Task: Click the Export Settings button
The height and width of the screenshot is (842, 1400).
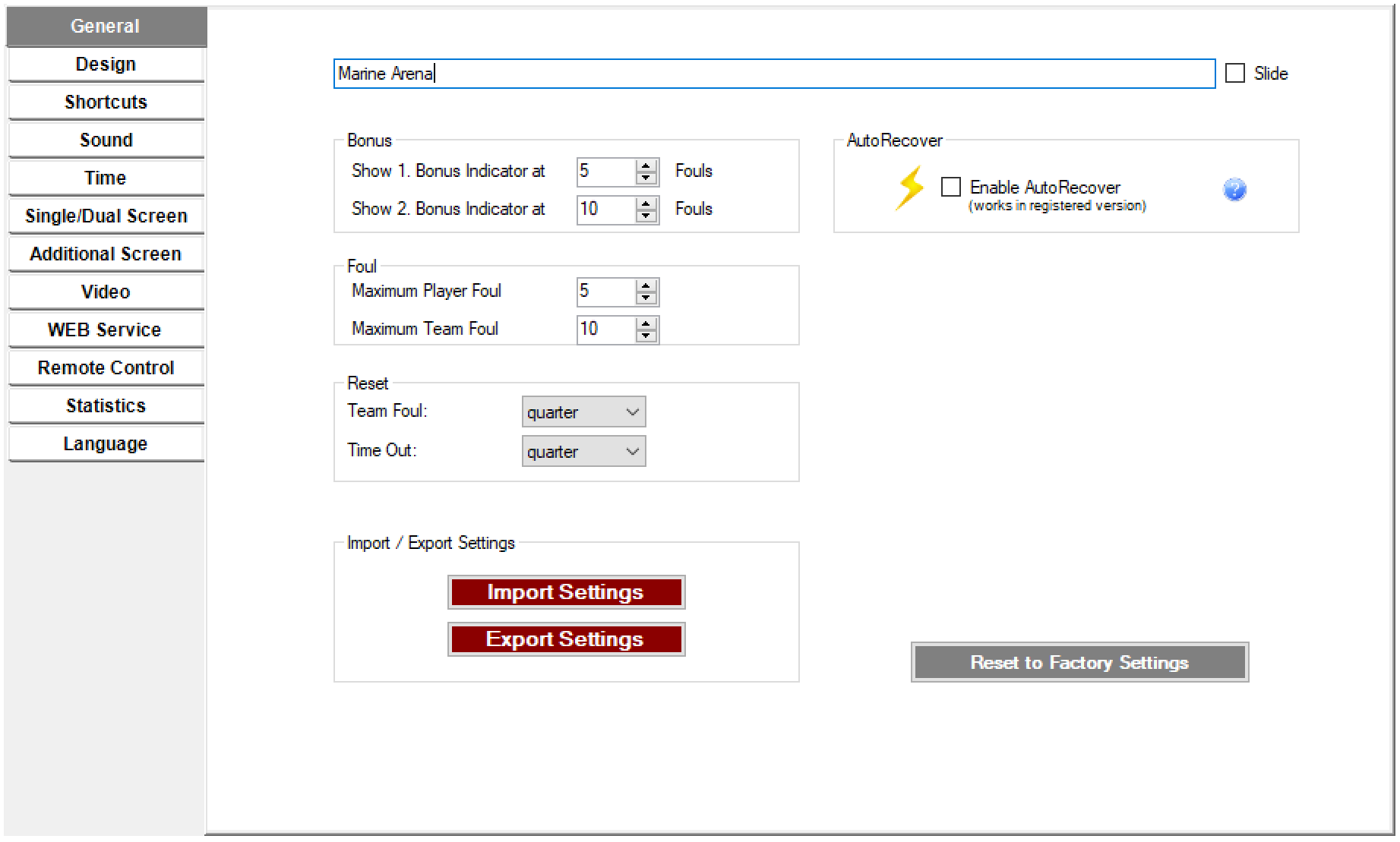Action: tap(566, 639)
